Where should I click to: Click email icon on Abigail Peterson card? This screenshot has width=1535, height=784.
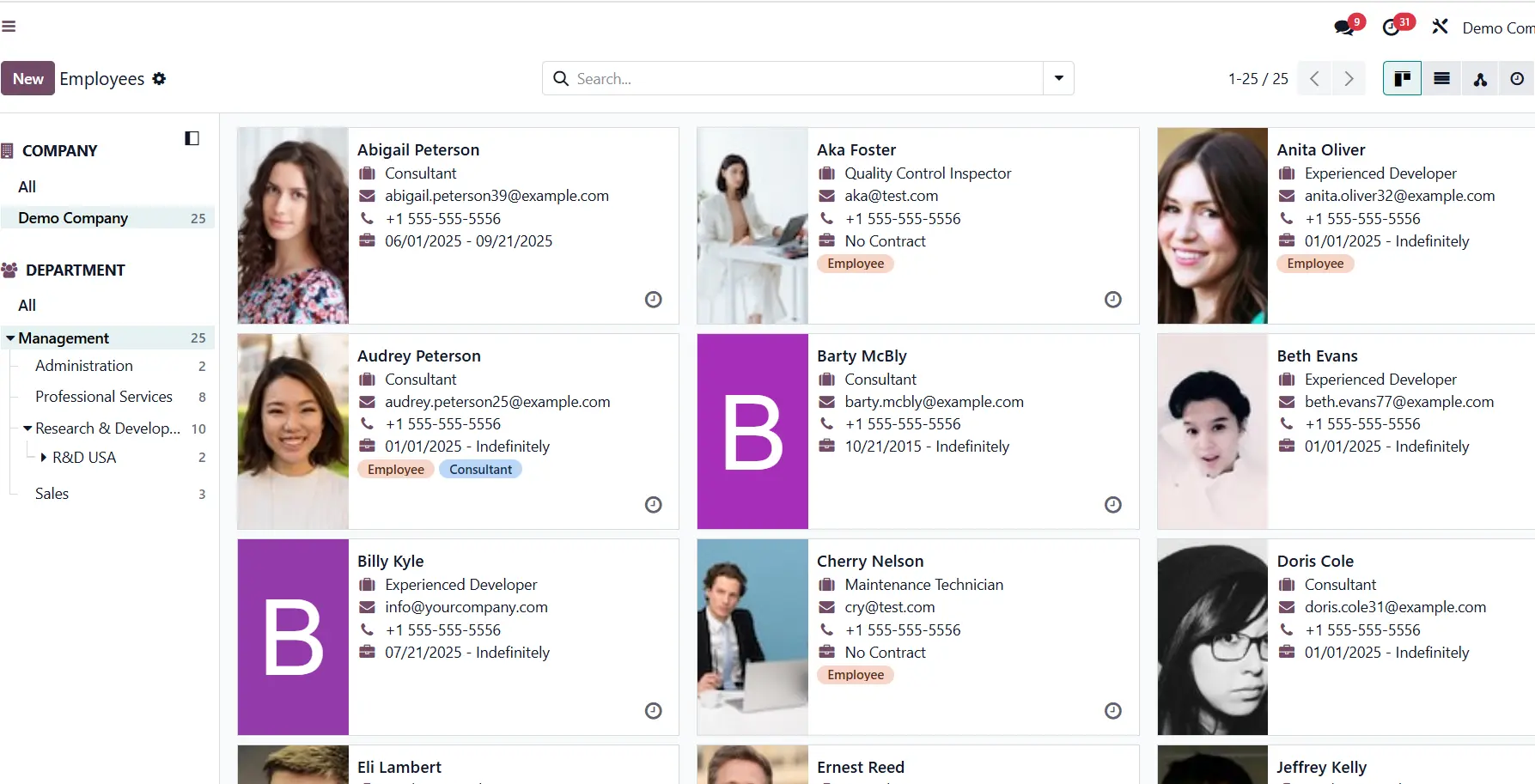click(367, 196)
